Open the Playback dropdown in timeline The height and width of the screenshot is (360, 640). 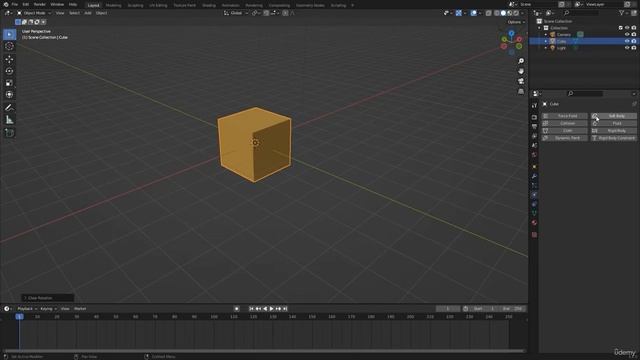pos(27,309)
